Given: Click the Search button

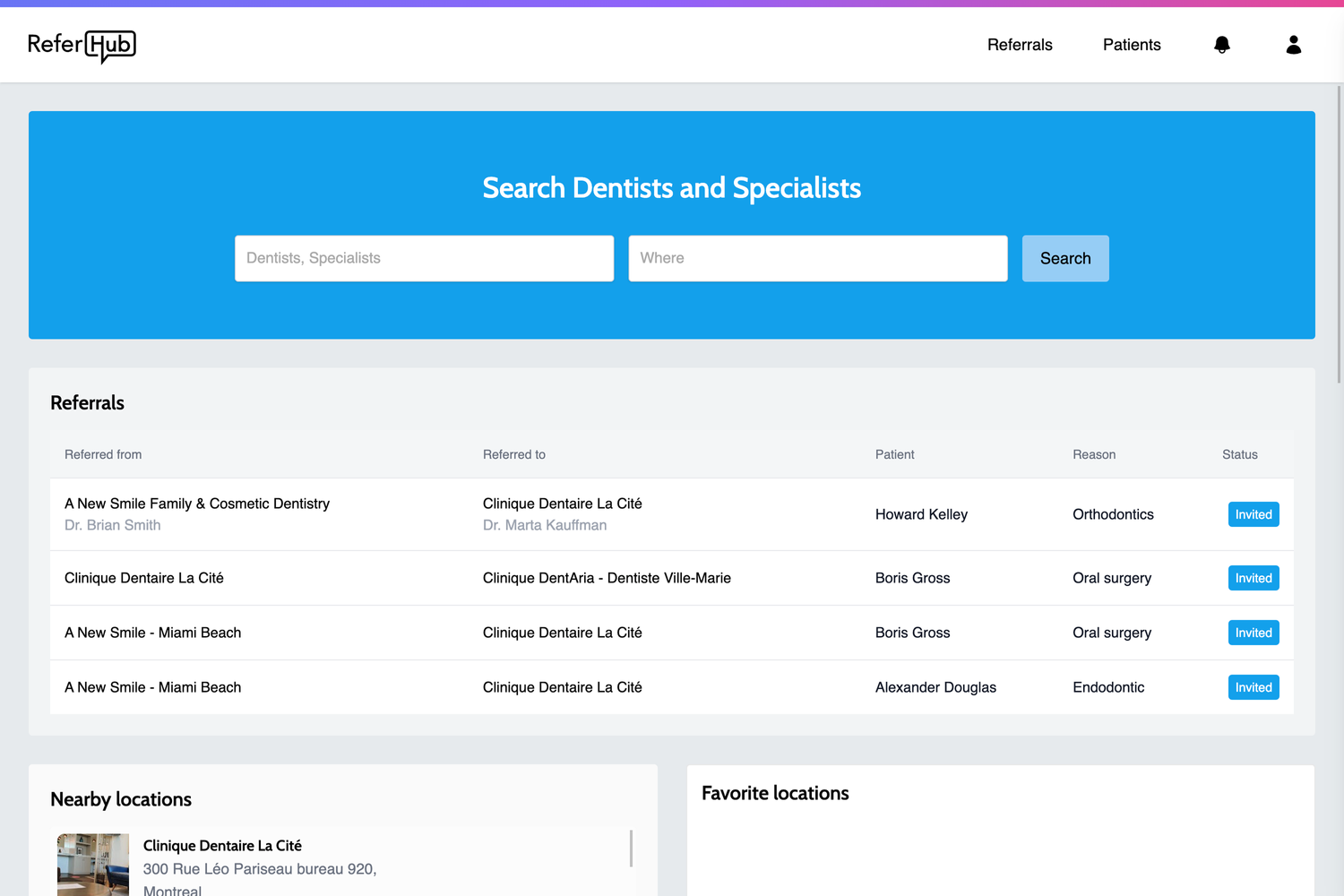Looking at the screenshot, I should (x=1065, y=258).
